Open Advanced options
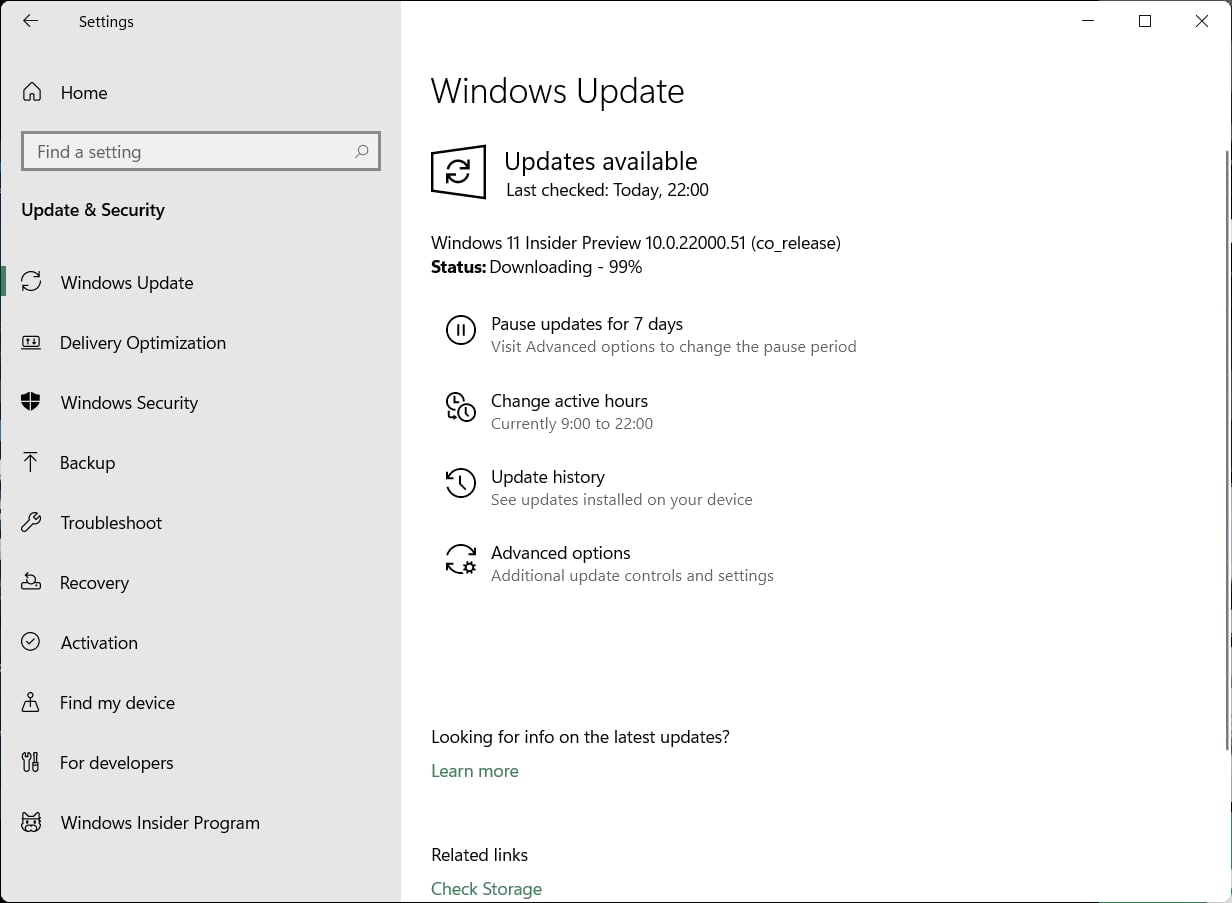The image size is (1232, 903). (x=560, y=552)
